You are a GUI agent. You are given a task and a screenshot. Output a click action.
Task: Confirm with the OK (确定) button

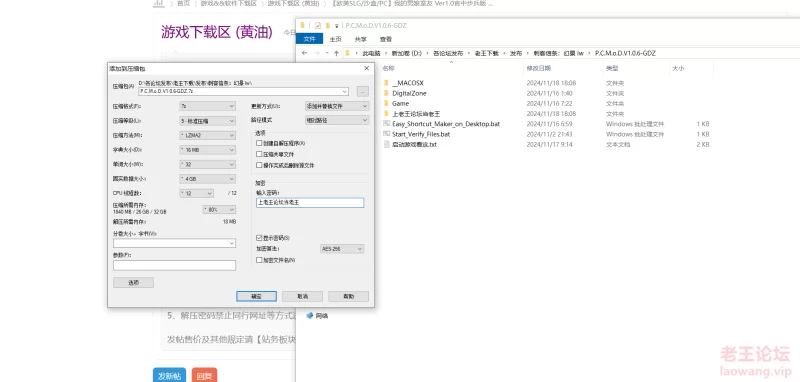[256, 296]
